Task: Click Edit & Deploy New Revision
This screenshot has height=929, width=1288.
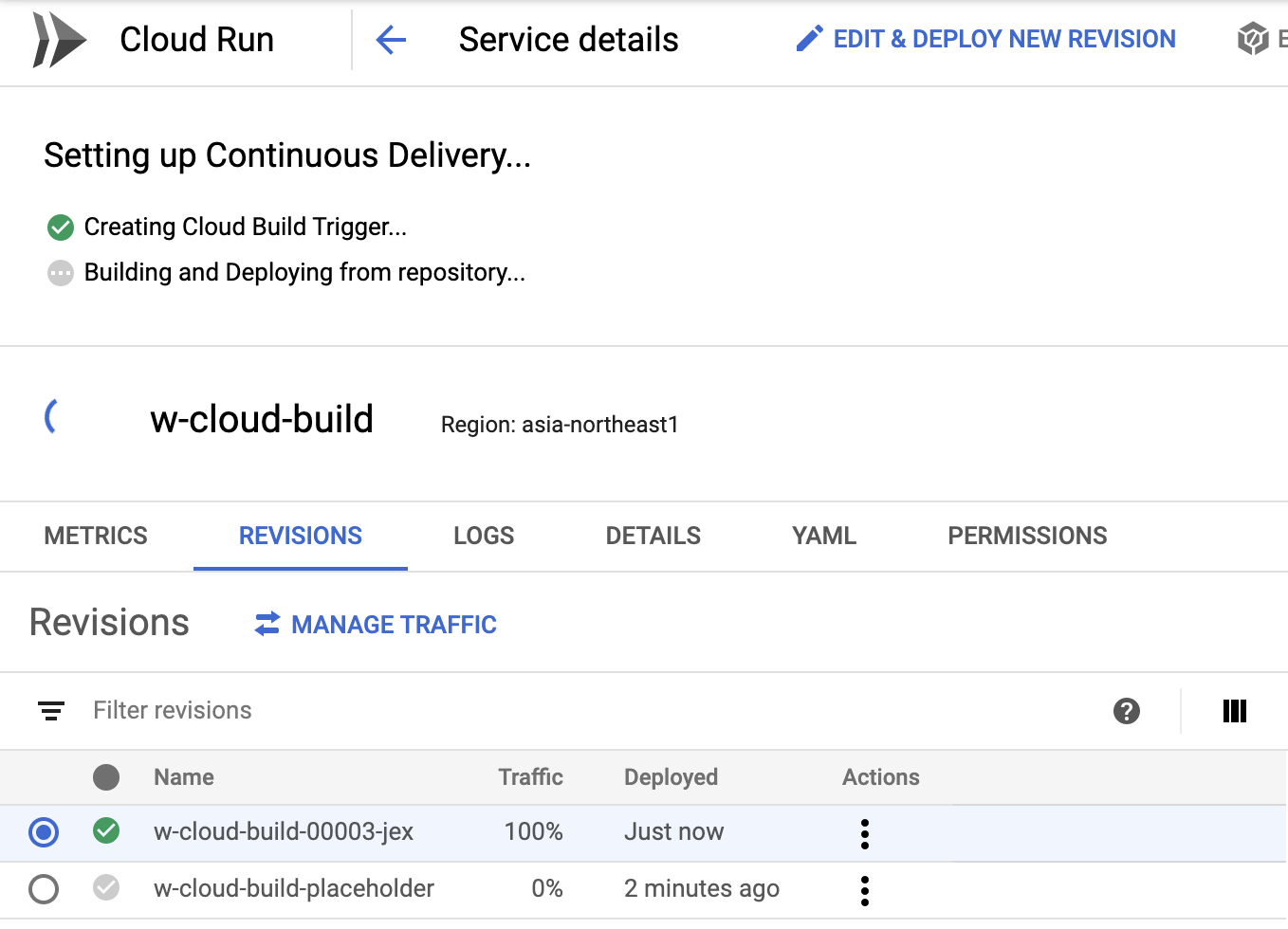Action: click(985, 39)
